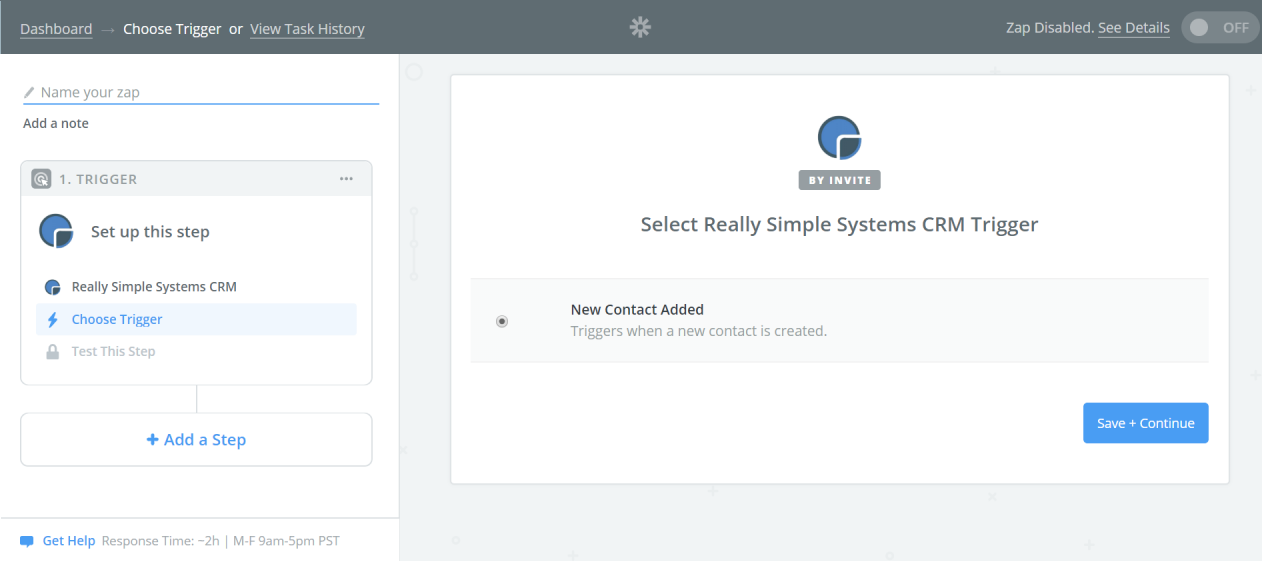Click the pencil icon beside Name your zap

(29, 92)
